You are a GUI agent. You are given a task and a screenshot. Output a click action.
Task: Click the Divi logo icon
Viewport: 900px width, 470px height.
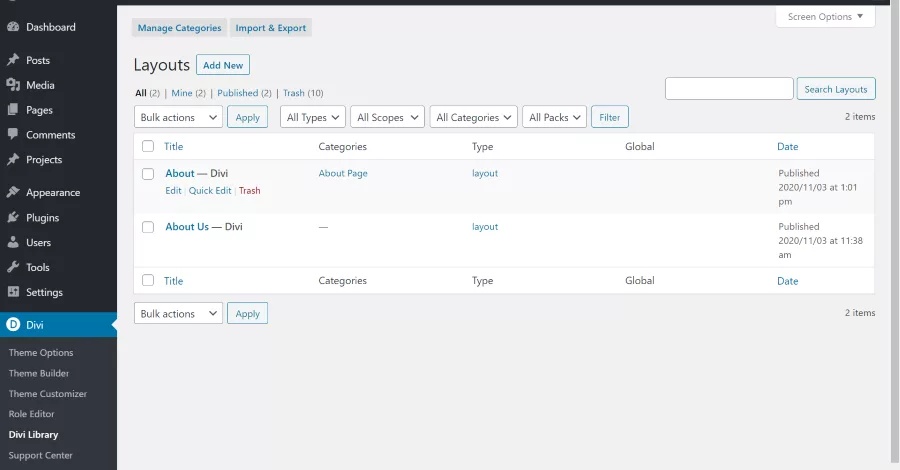coord(13,325)
